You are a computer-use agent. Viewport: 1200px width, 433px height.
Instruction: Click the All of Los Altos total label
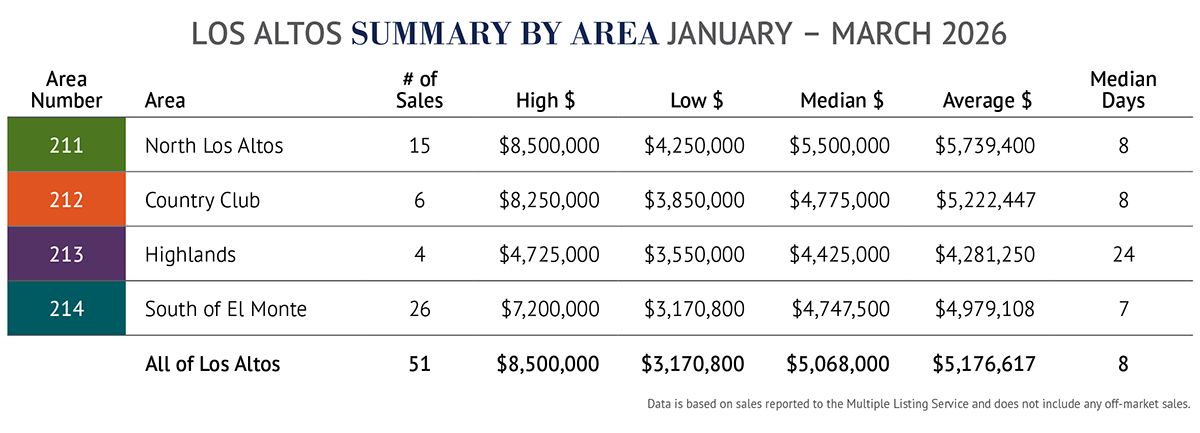212,364
